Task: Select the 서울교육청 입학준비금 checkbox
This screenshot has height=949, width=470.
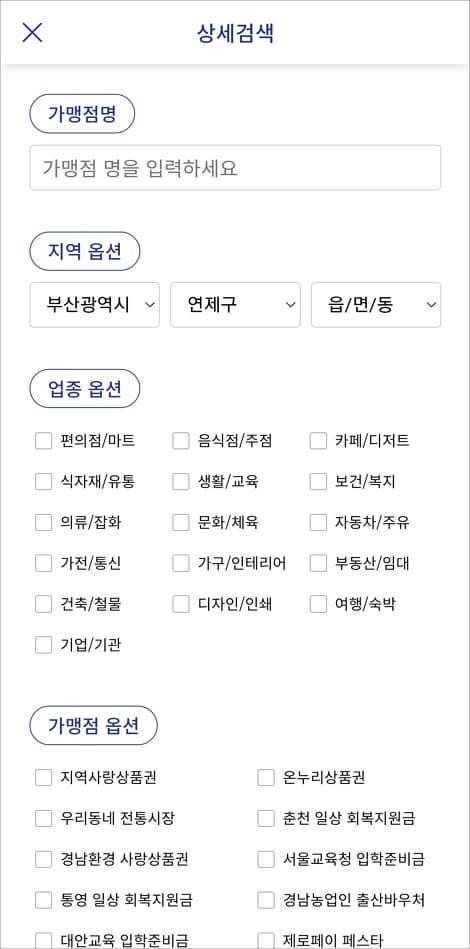Action: click(x=266, y=859)
